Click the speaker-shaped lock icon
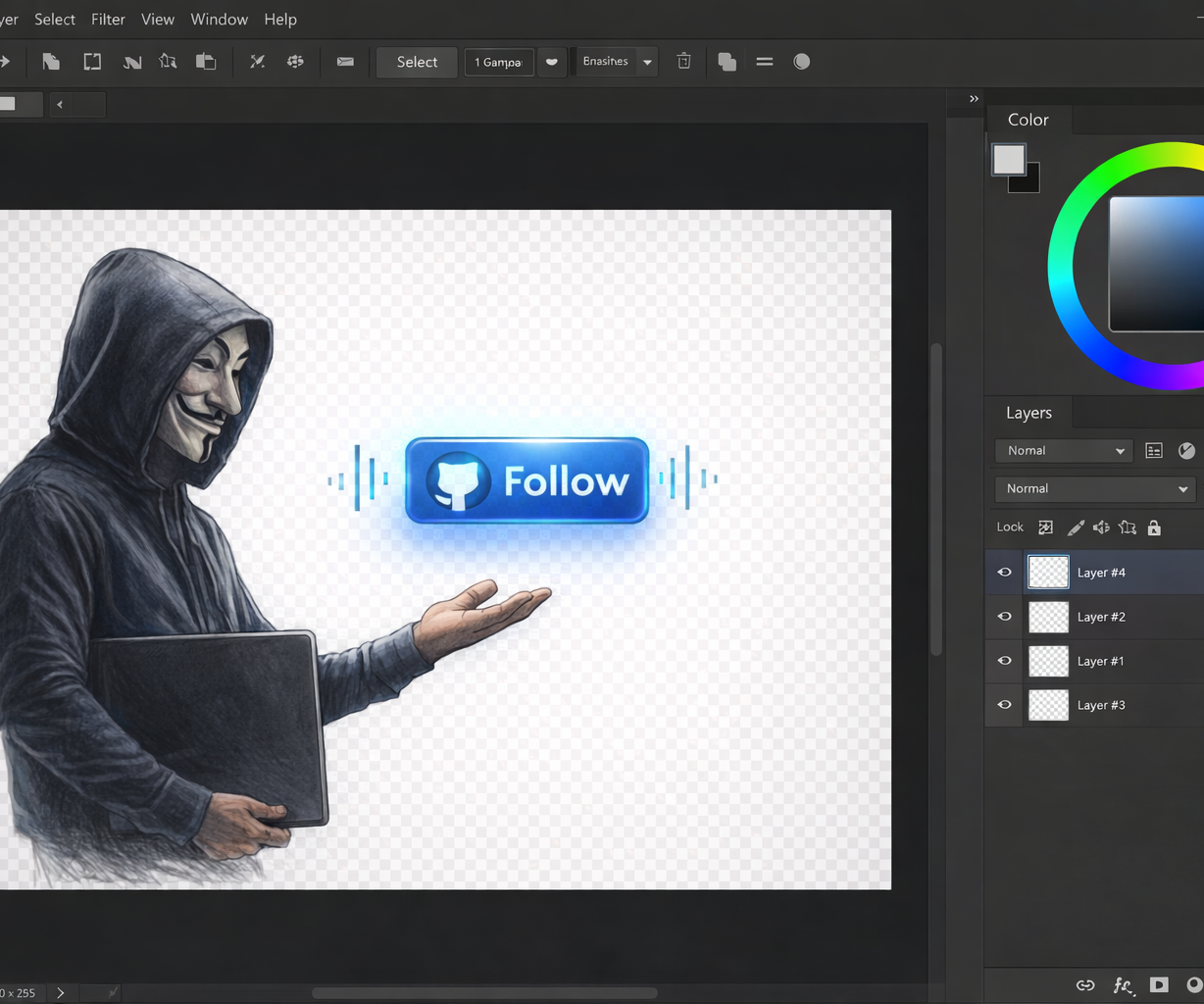Image resolution: width=1204 pixels, height=1004 pixels. coord(1101,527)
